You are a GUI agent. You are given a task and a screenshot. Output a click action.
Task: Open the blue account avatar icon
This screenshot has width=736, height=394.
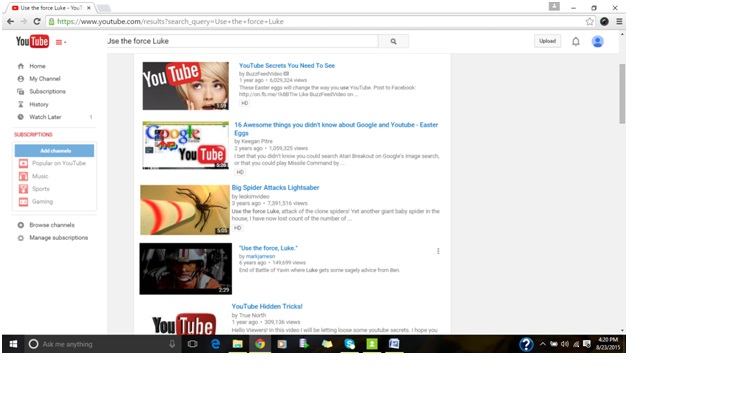598,41
